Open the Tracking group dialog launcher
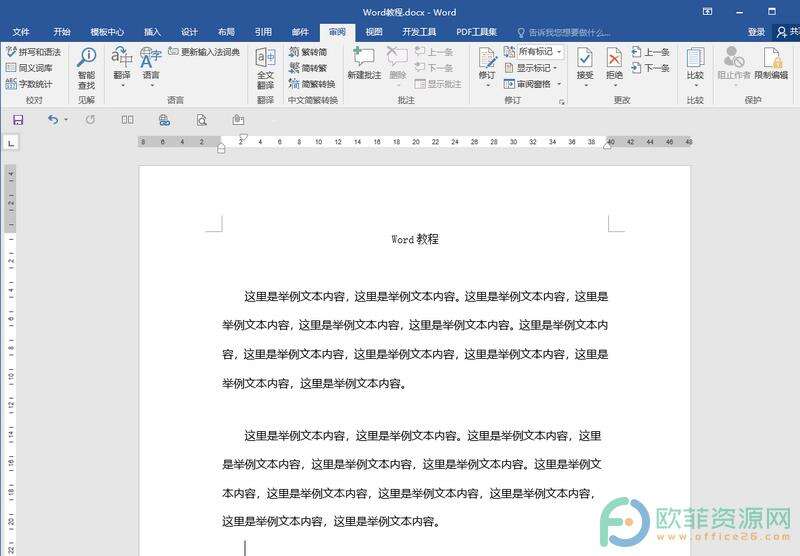This screenshot has width=800, height=556. pos(562,102)
